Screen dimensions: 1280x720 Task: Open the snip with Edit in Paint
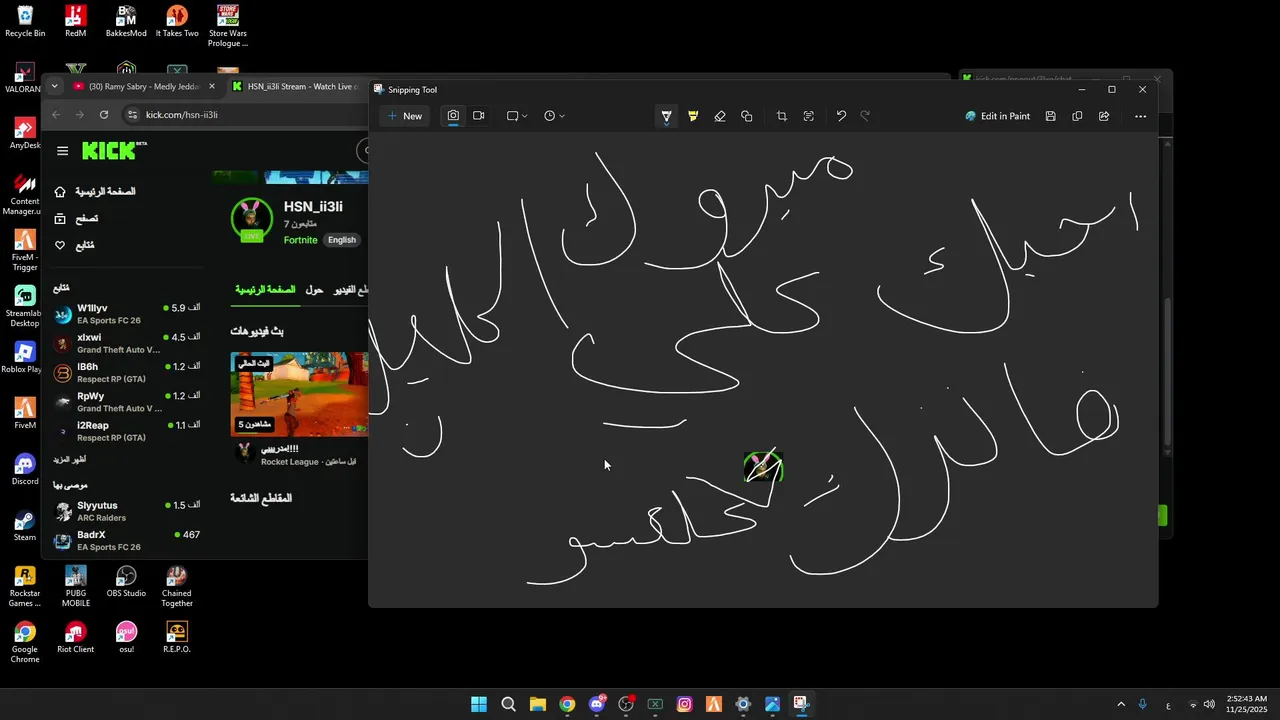pos(998,116)
